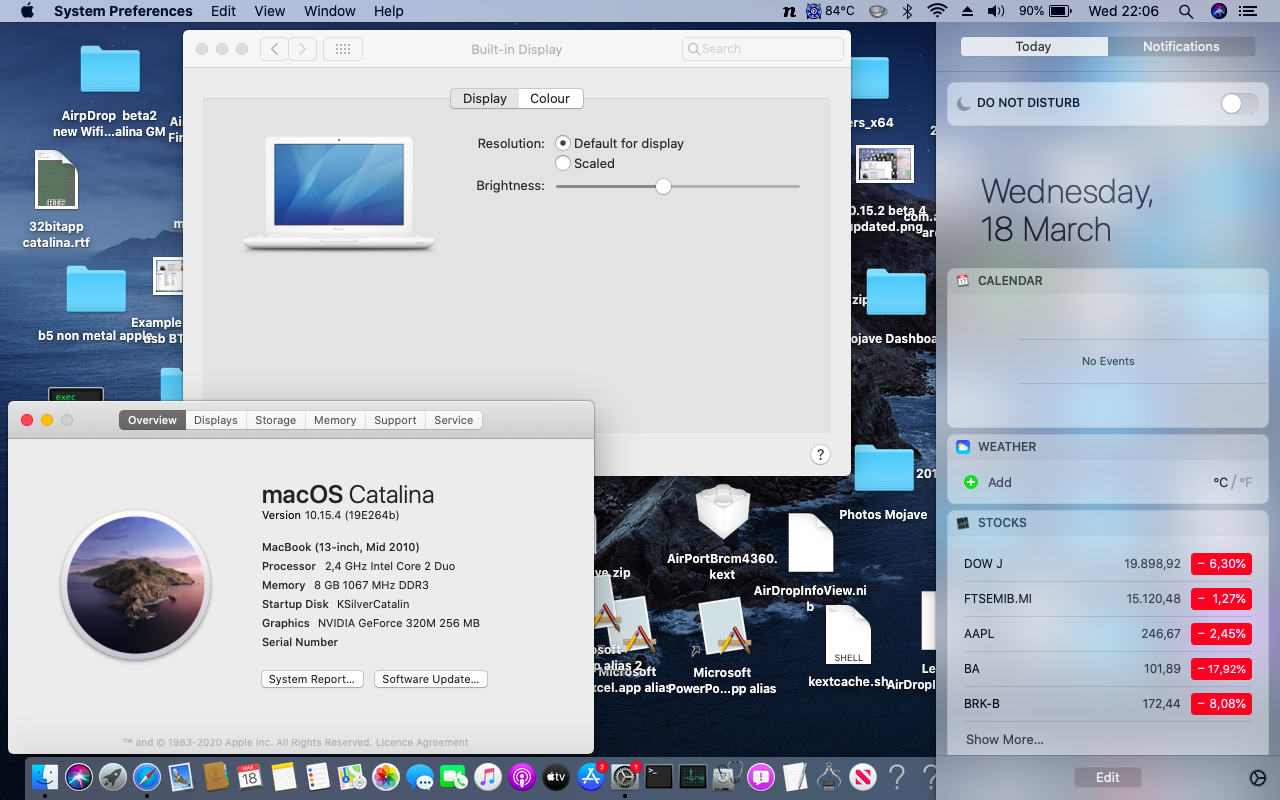The width and height of the screenshot is (1280, 800).
Task: Click the Notification Centre menu bar icon
Action: [x=1247, y=11]
